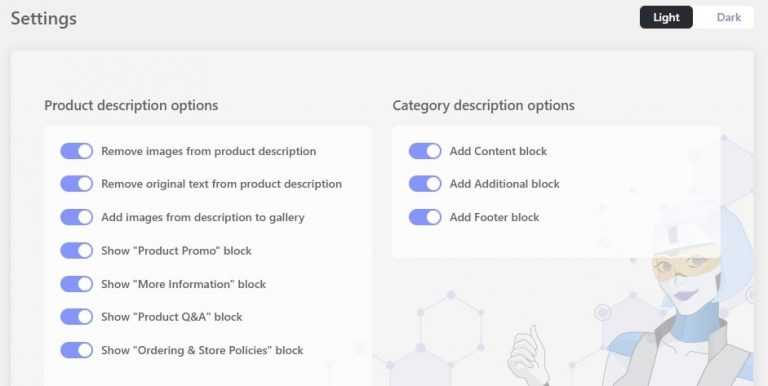Click the Category description options heading
The image size is (768, 386).
[483, 105]
